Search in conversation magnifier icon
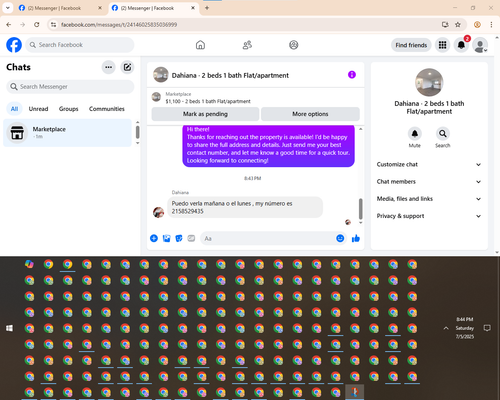 click(x=443, y=134)
